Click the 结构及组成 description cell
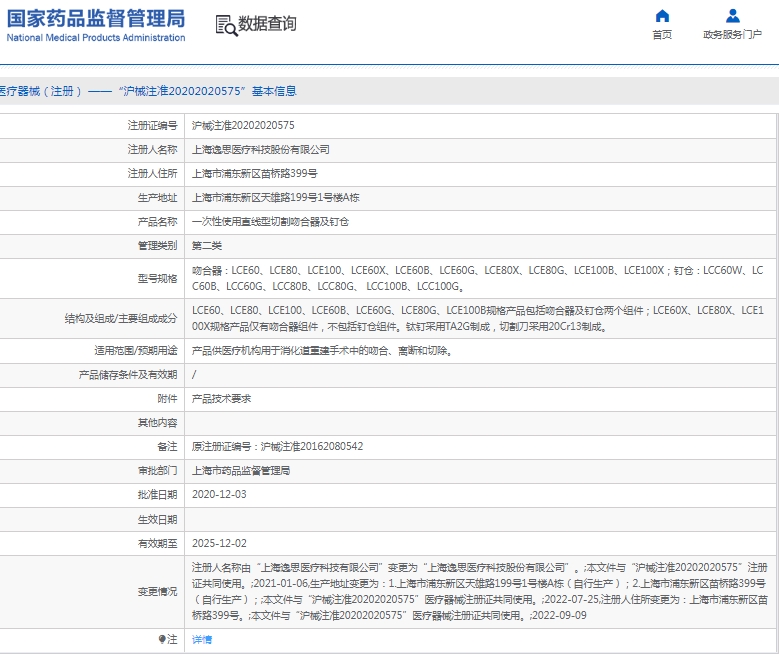The image size is (779, 658). pos(479,319)
